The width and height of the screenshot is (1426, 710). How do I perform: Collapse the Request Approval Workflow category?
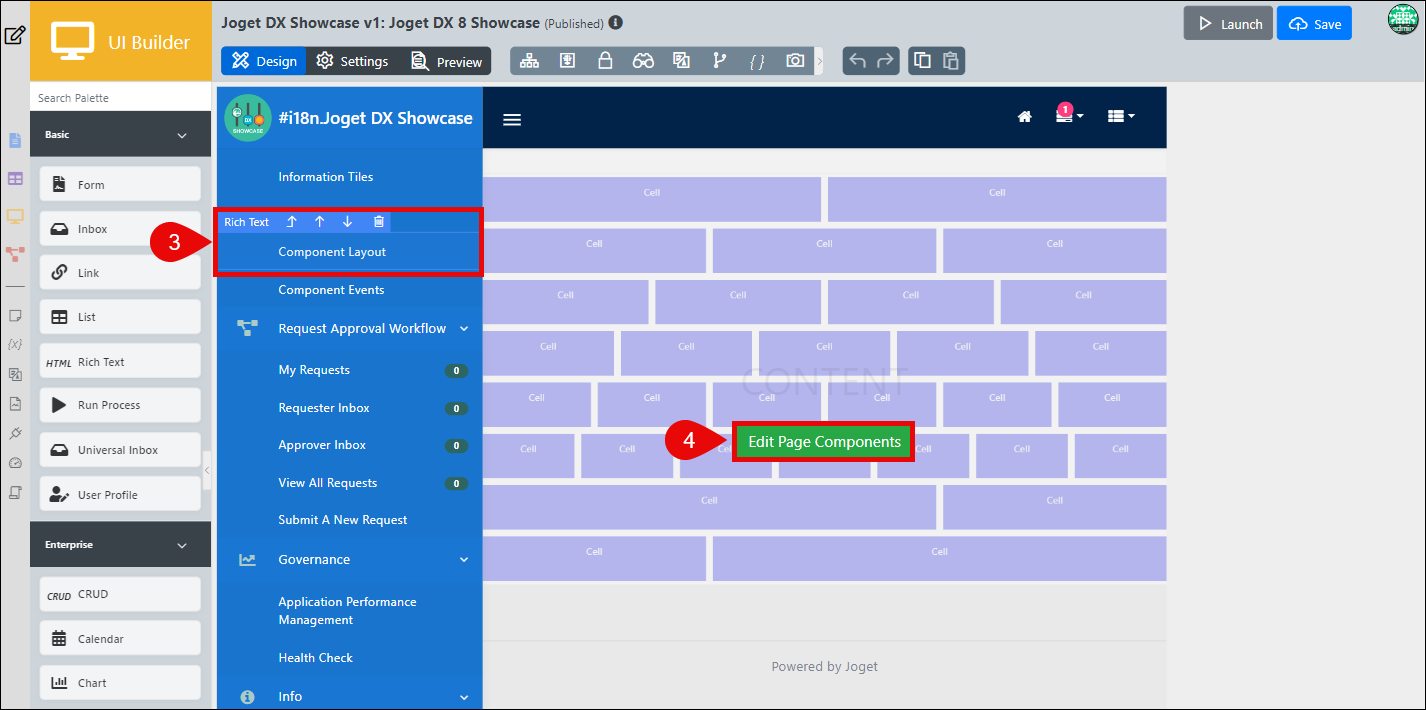[464, 328]
